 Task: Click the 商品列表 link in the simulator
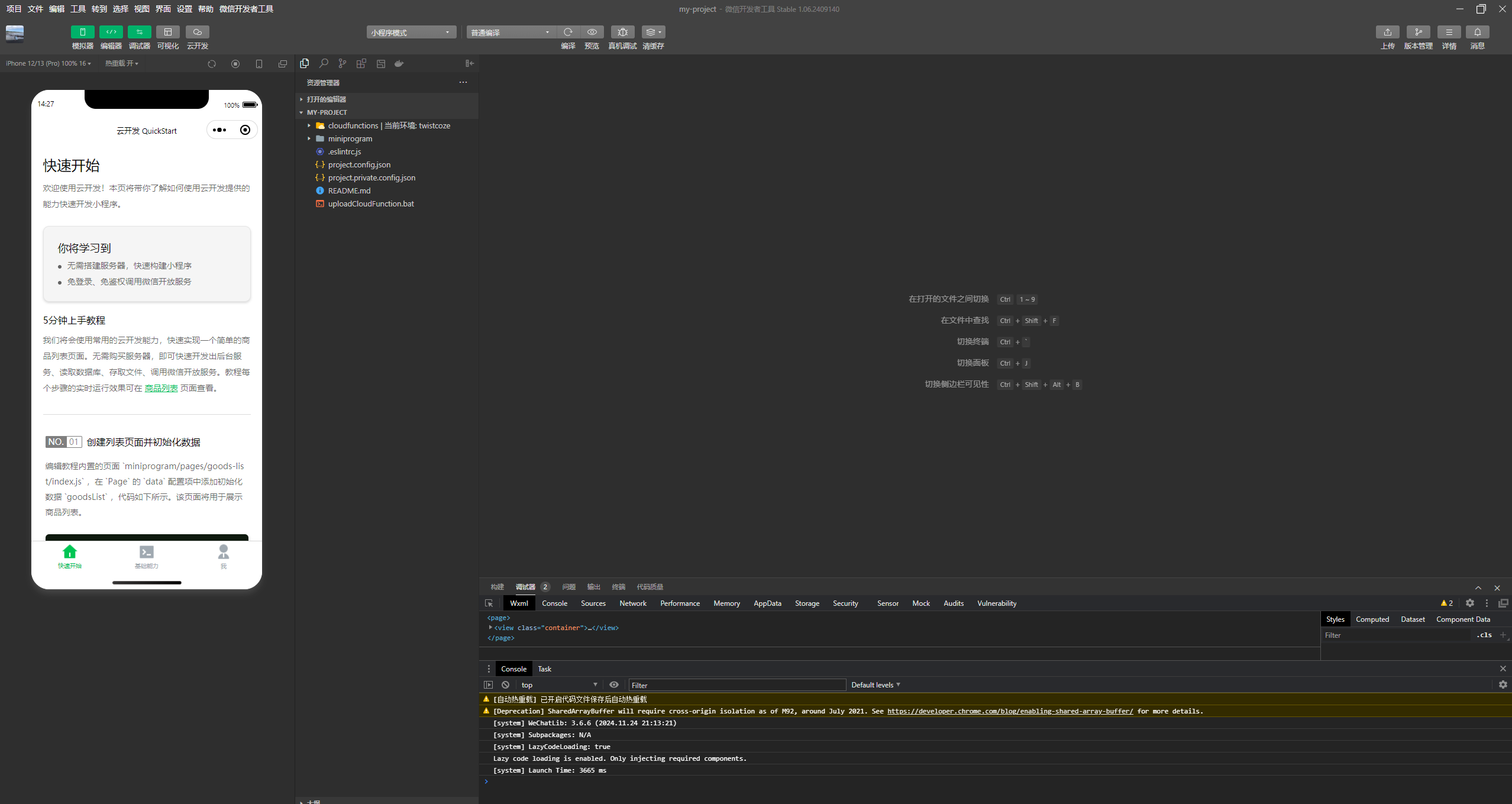pos(161,388)
